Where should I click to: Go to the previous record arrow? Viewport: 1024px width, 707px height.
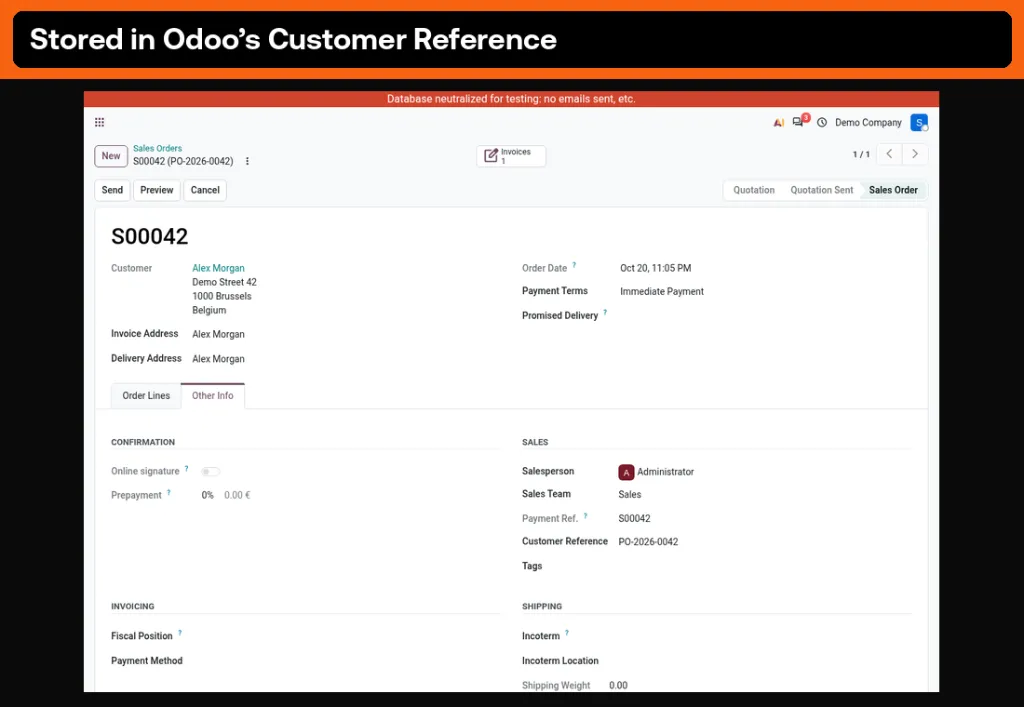point(889,154)
